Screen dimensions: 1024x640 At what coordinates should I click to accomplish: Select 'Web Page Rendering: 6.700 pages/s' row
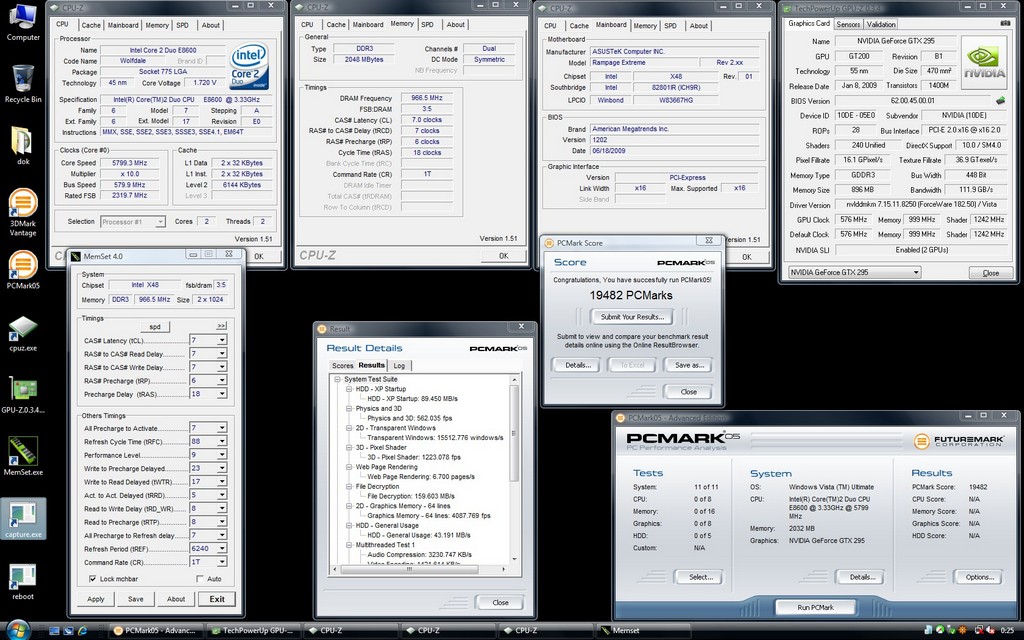421,477
